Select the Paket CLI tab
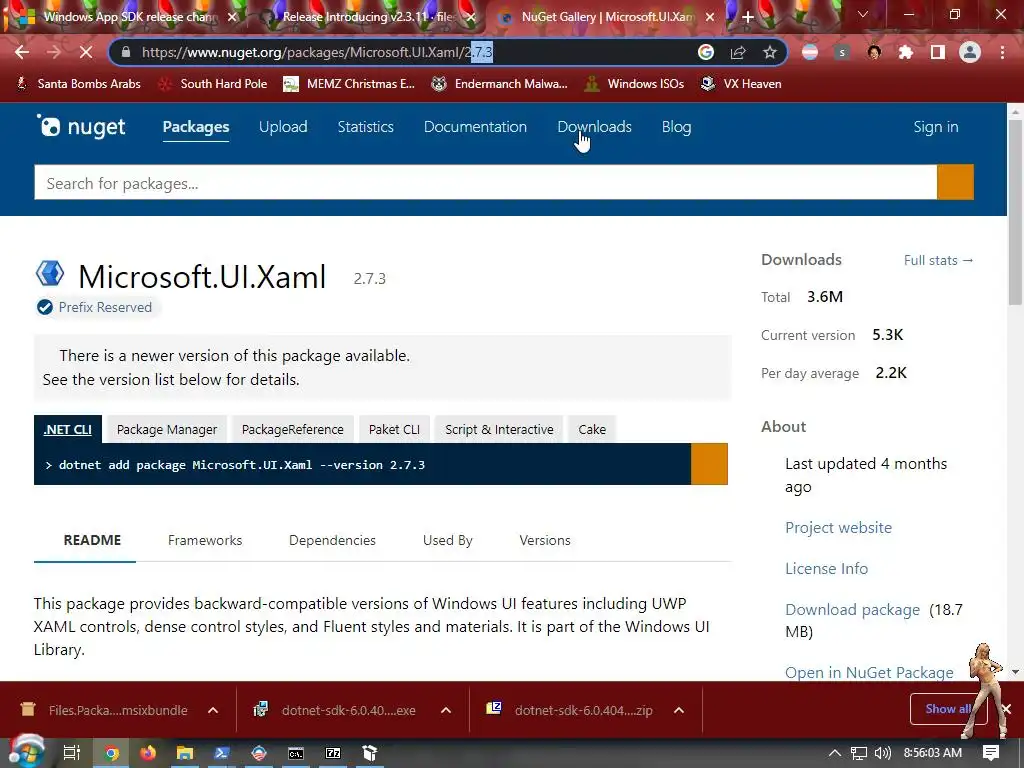This screenshot has height=768, width=1024. tap(394, 429)
